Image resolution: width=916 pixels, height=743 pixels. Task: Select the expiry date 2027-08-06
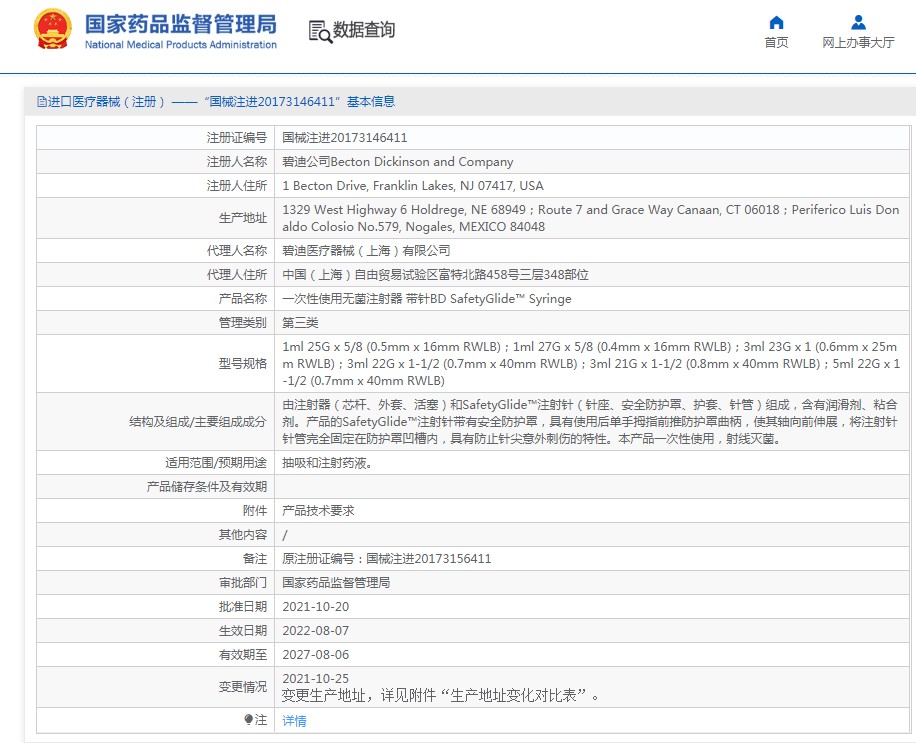[x=315, y=655]
